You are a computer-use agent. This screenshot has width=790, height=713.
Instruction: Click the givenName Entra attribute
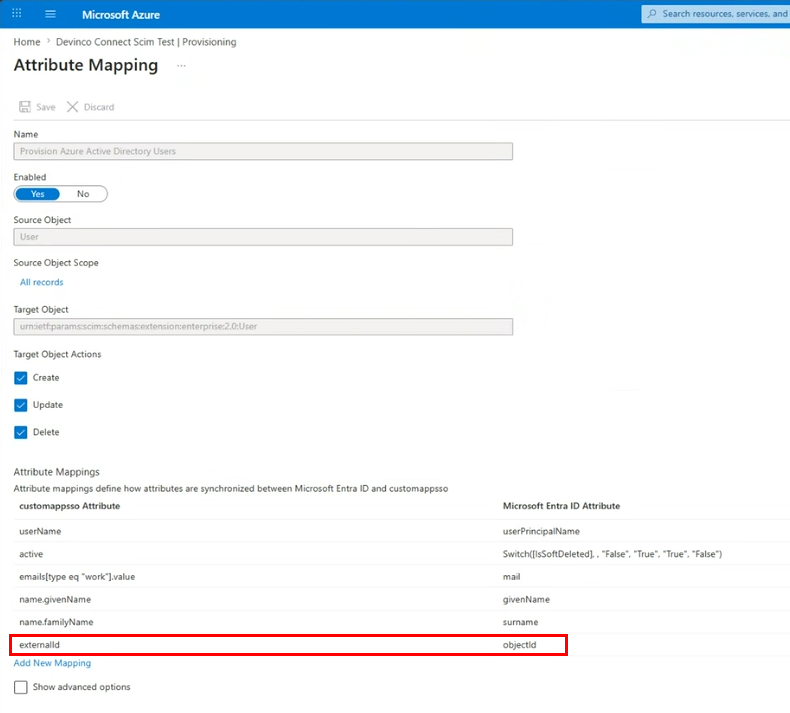click(526, 599)
